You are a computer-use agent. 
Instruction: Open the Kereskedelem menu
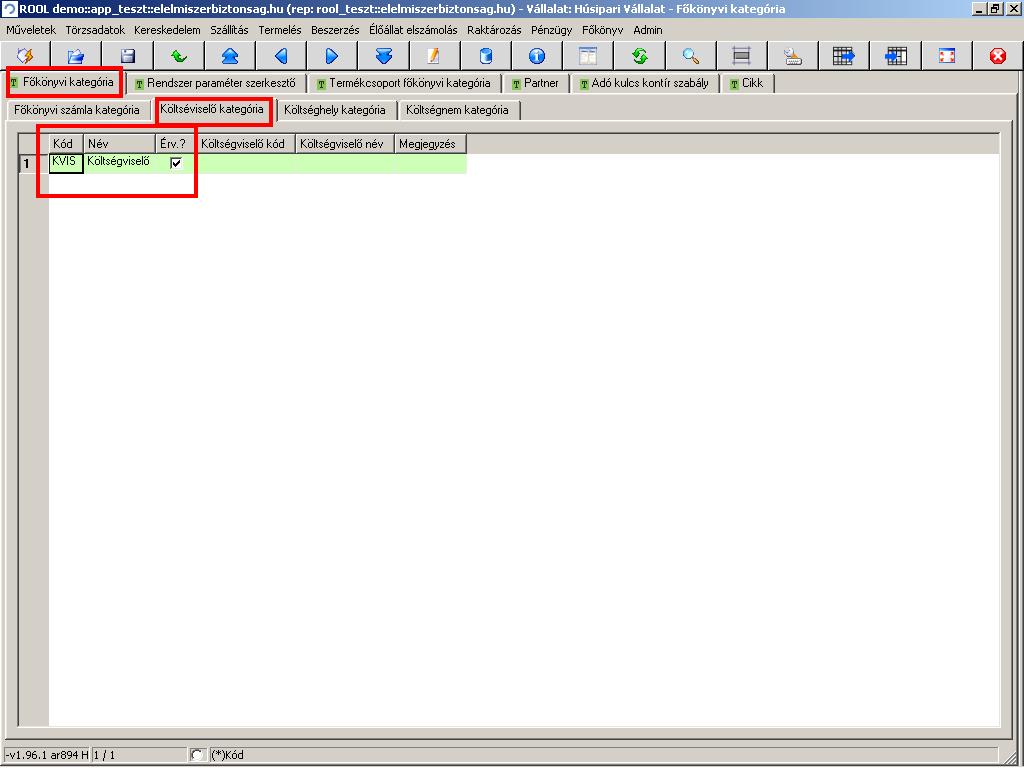[167, 30]
